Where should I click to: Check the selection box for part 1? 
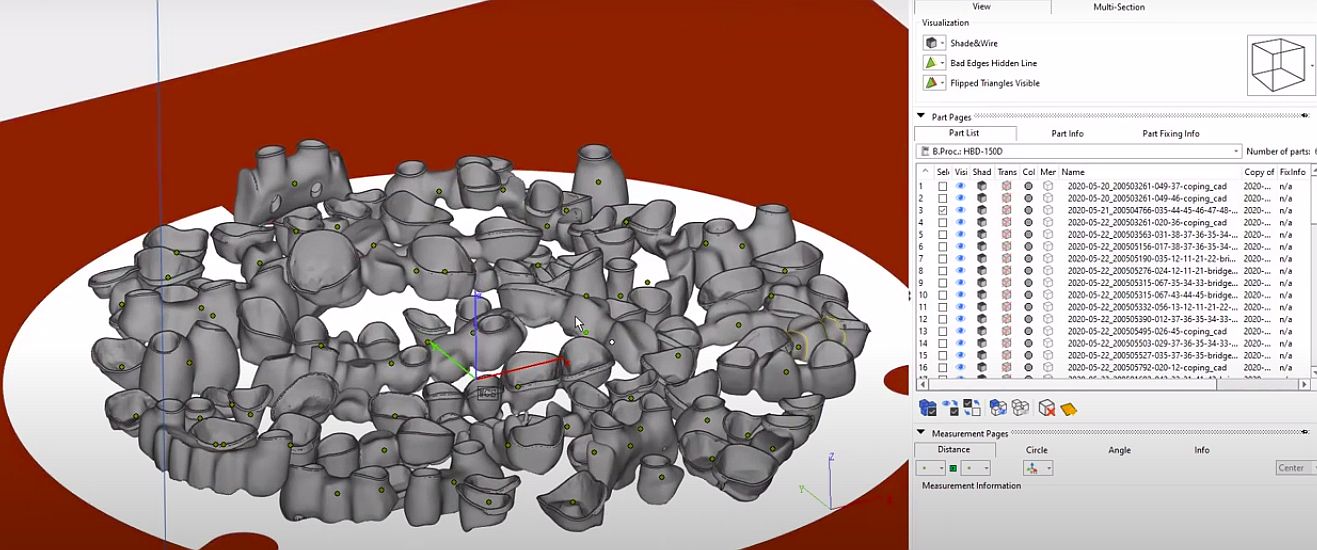tap(942, 186)
